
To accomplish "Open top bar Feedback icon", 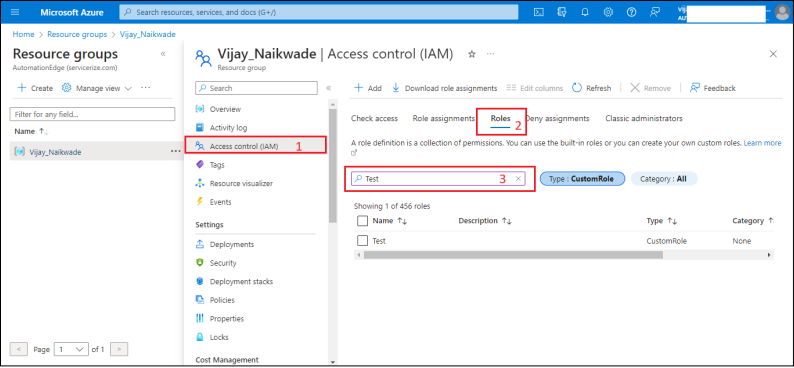I will tap(655, 12).
